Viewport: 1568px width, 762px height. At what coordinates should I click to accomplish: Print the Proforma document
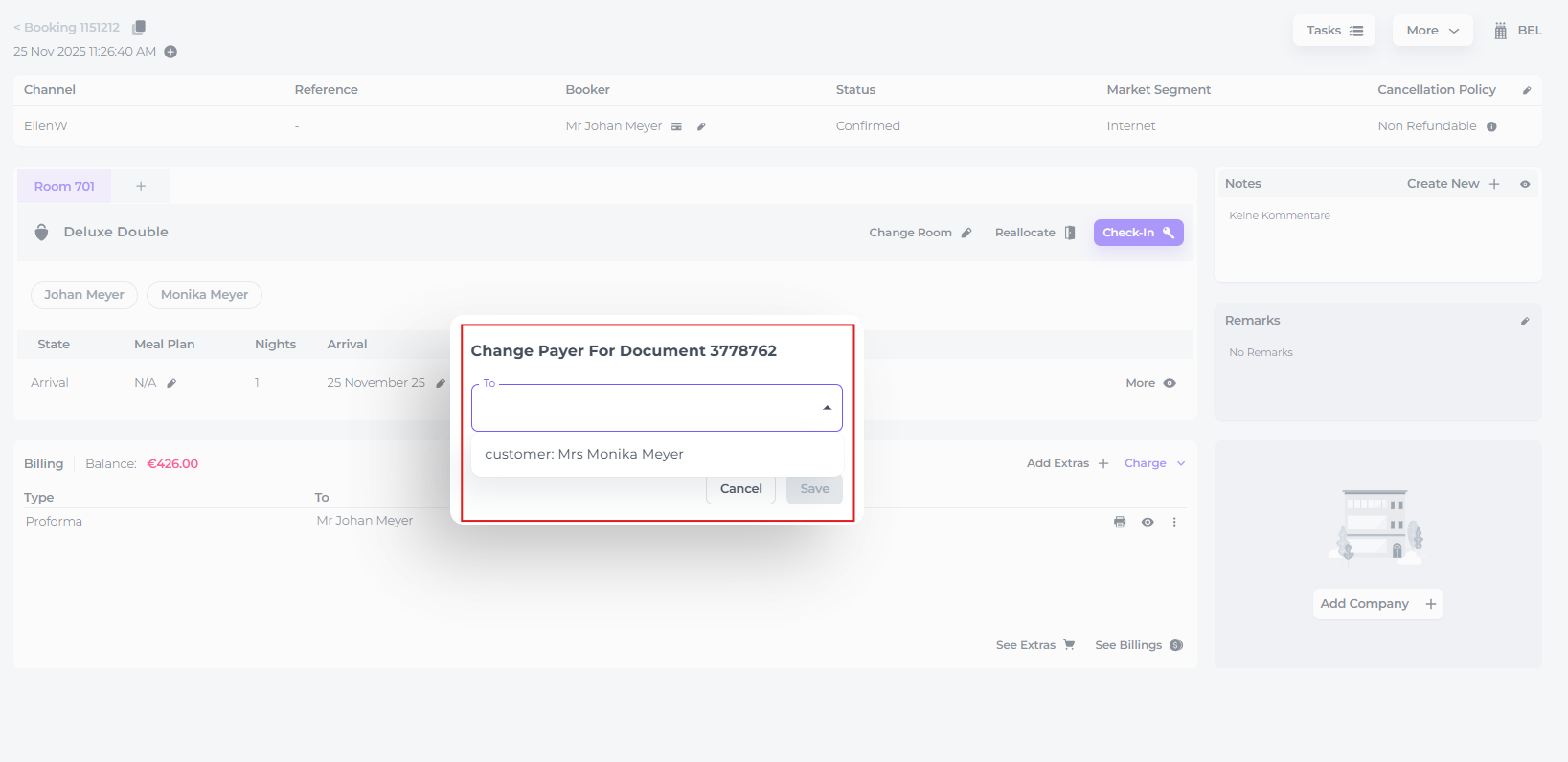pyautogui.click(x=1120, y=522)
